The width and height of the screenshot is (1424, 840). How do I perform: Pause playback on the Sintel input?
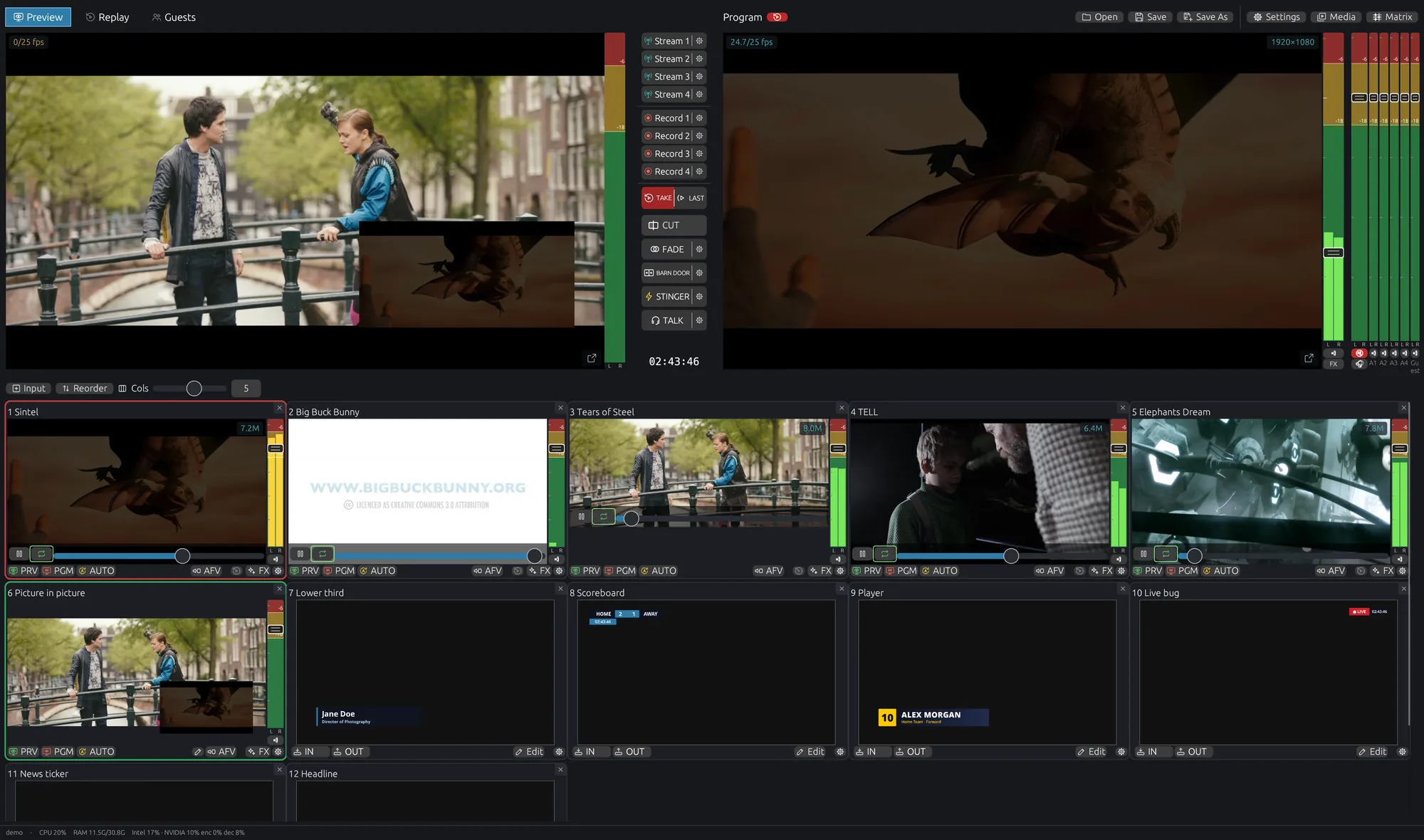coord(19,554)
